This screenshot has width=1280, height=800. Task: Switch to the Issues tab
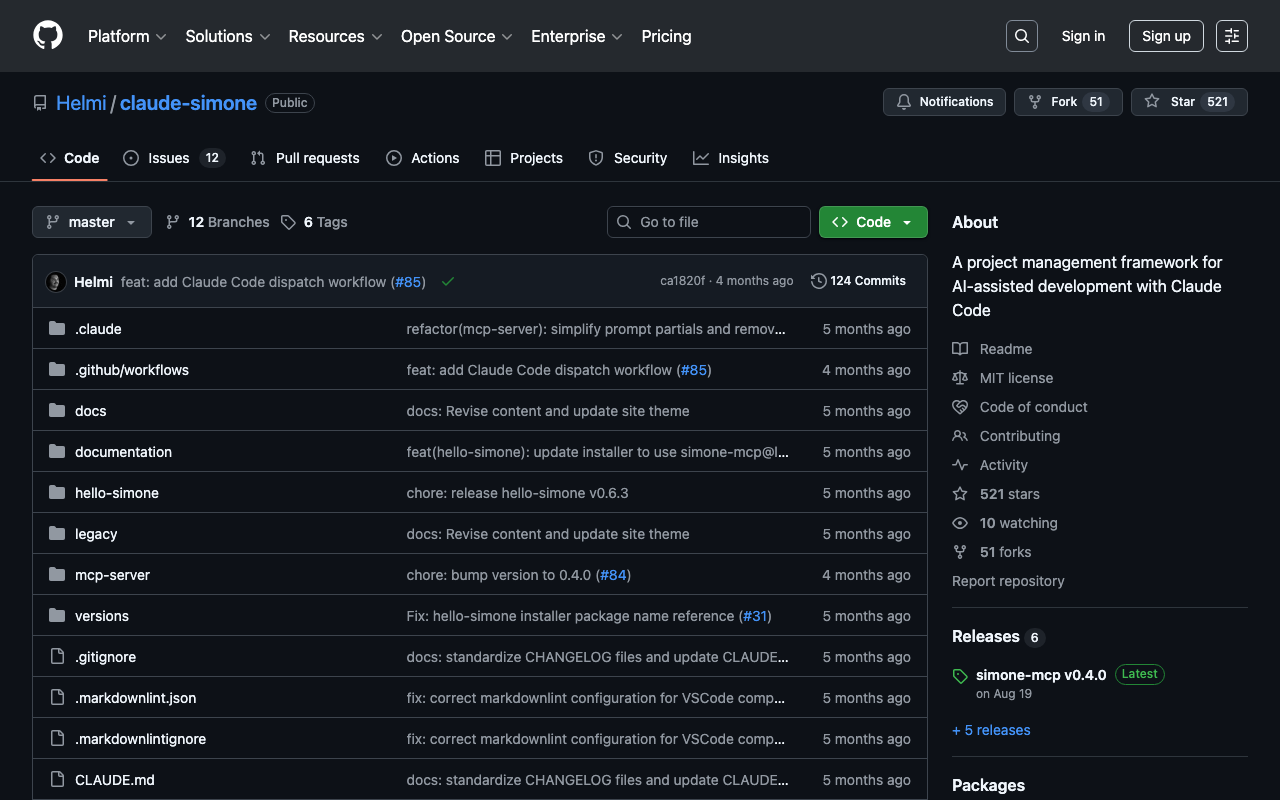tap(168, 158)
